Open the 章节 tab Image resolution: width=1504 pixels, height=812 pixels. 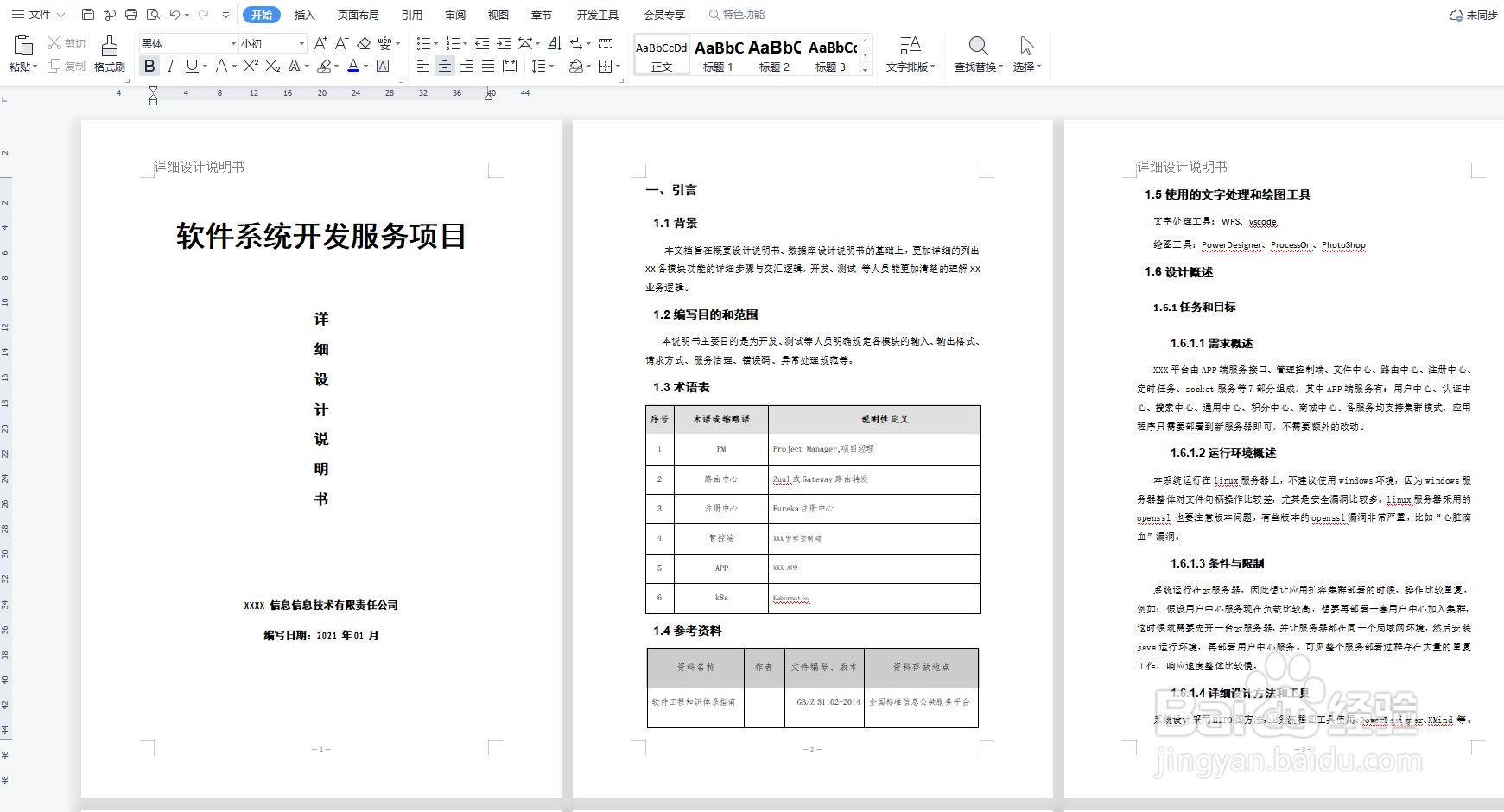pos(542,15)
